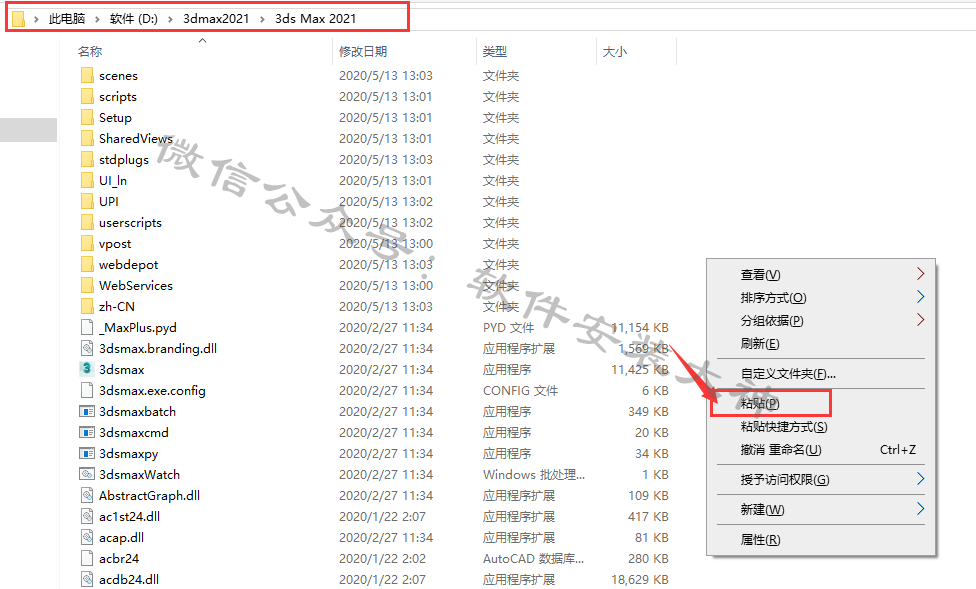Click 3ds Max 2021 breadcrumb segment
The width and height of the screenshot is (976, 589).
coord(316,19)
